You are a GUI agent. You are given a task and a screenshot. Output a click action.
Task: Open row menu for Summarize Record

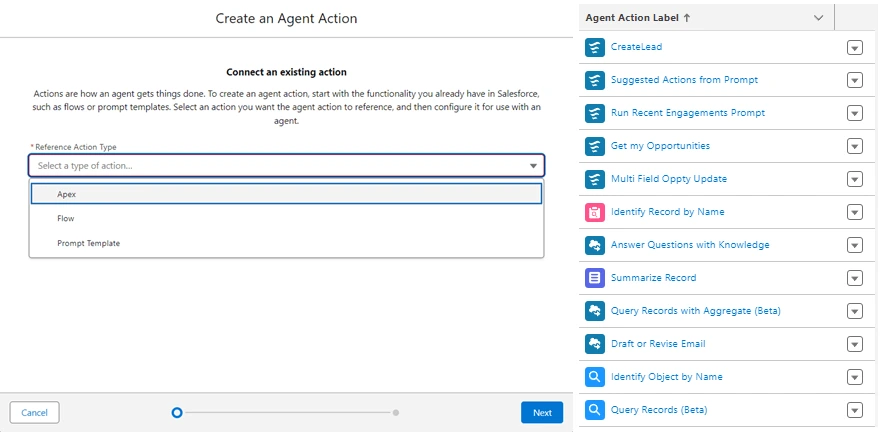[x=854, y=278]
